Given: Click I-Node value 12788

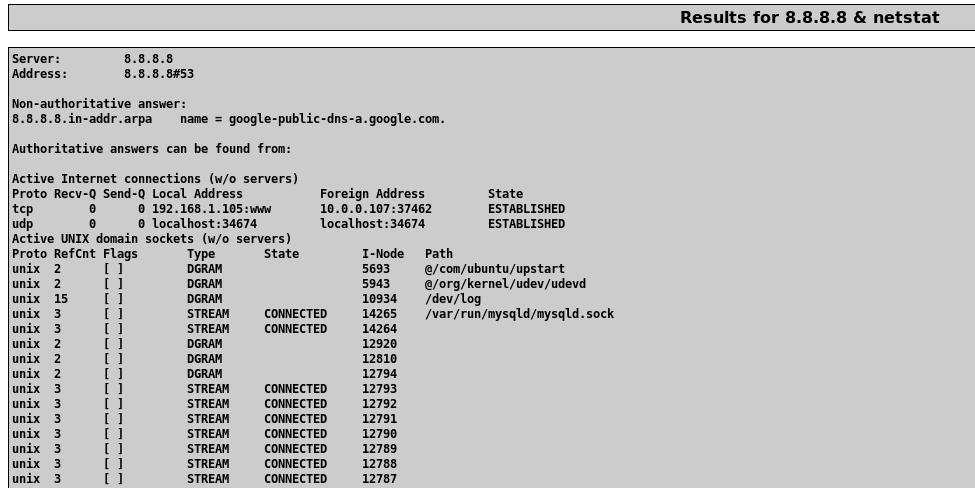Looking at the screenshot, I should pyautogui.click(x=380, y=464).
